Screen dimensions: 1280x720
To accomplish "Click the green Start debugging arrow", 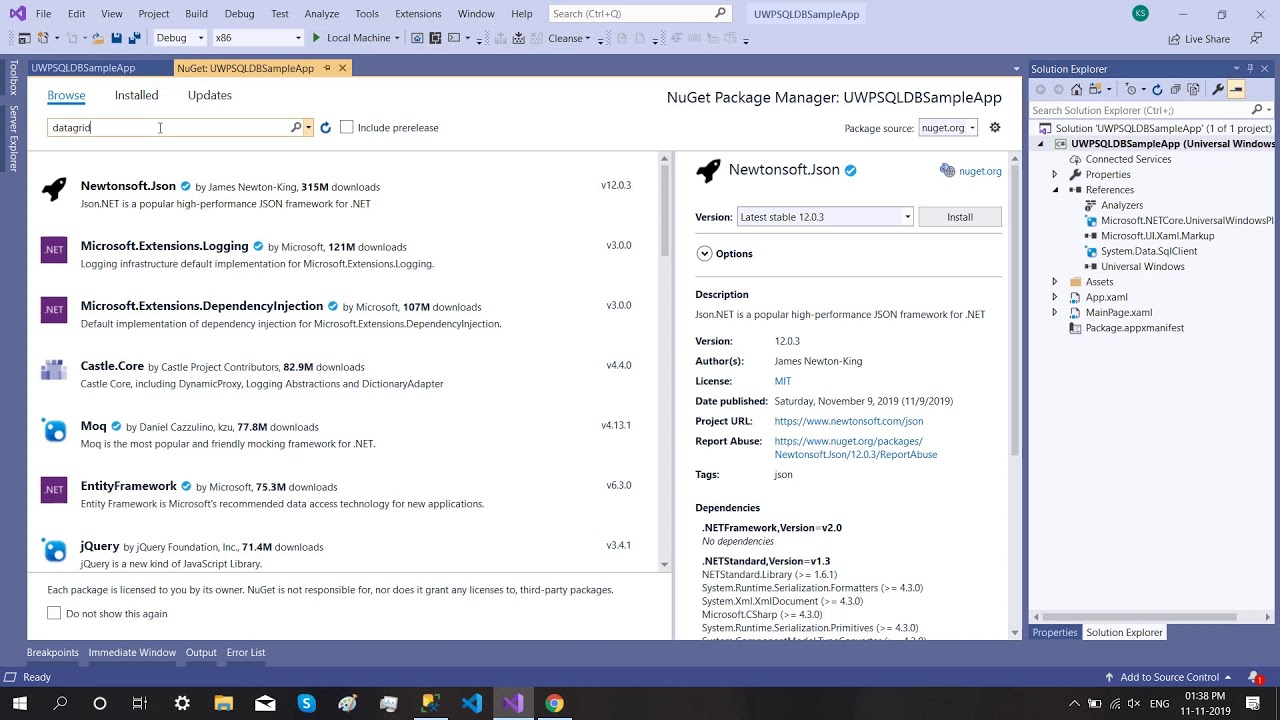I will point(316,38).
